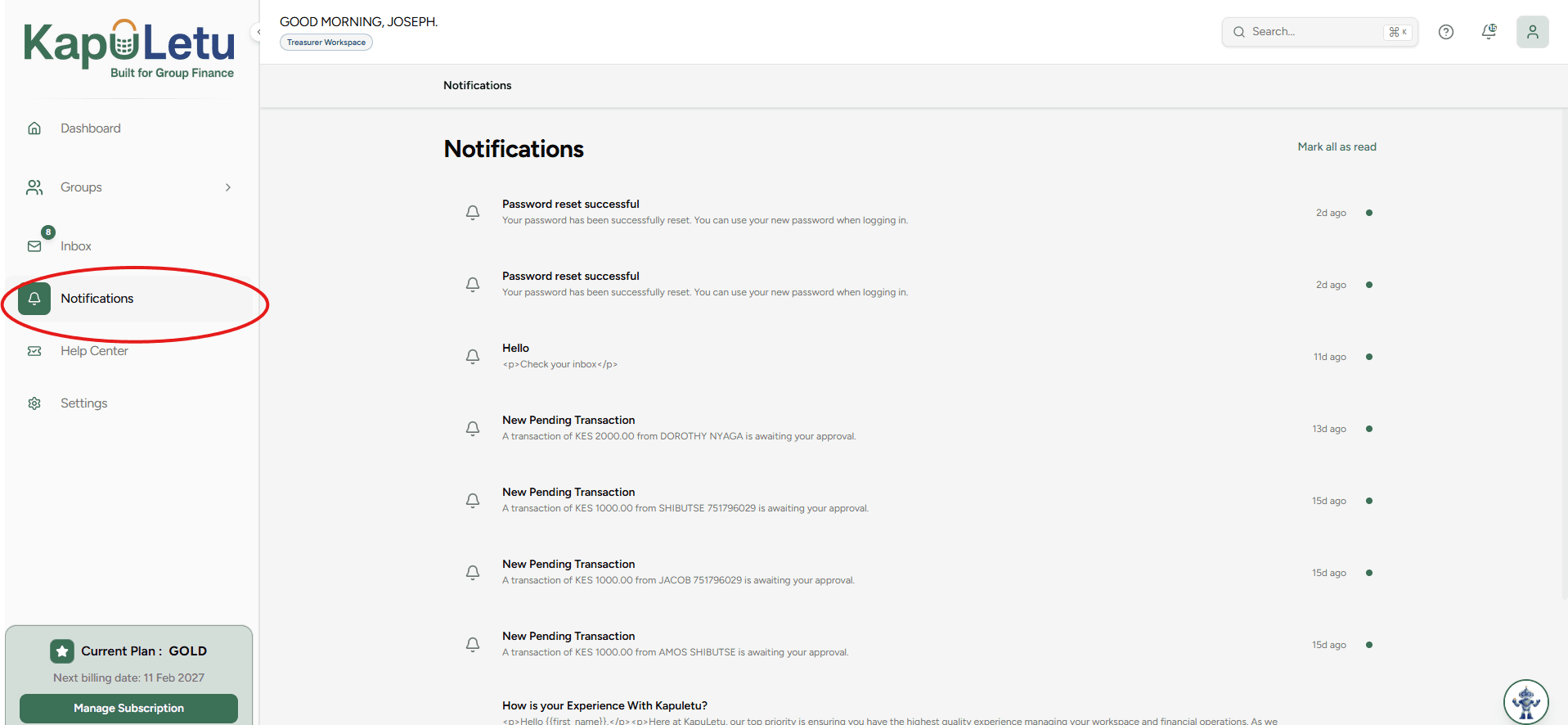1568x725 pixels.
Task: Click bell icon of Hello notification
Action: tap(473, 357)
